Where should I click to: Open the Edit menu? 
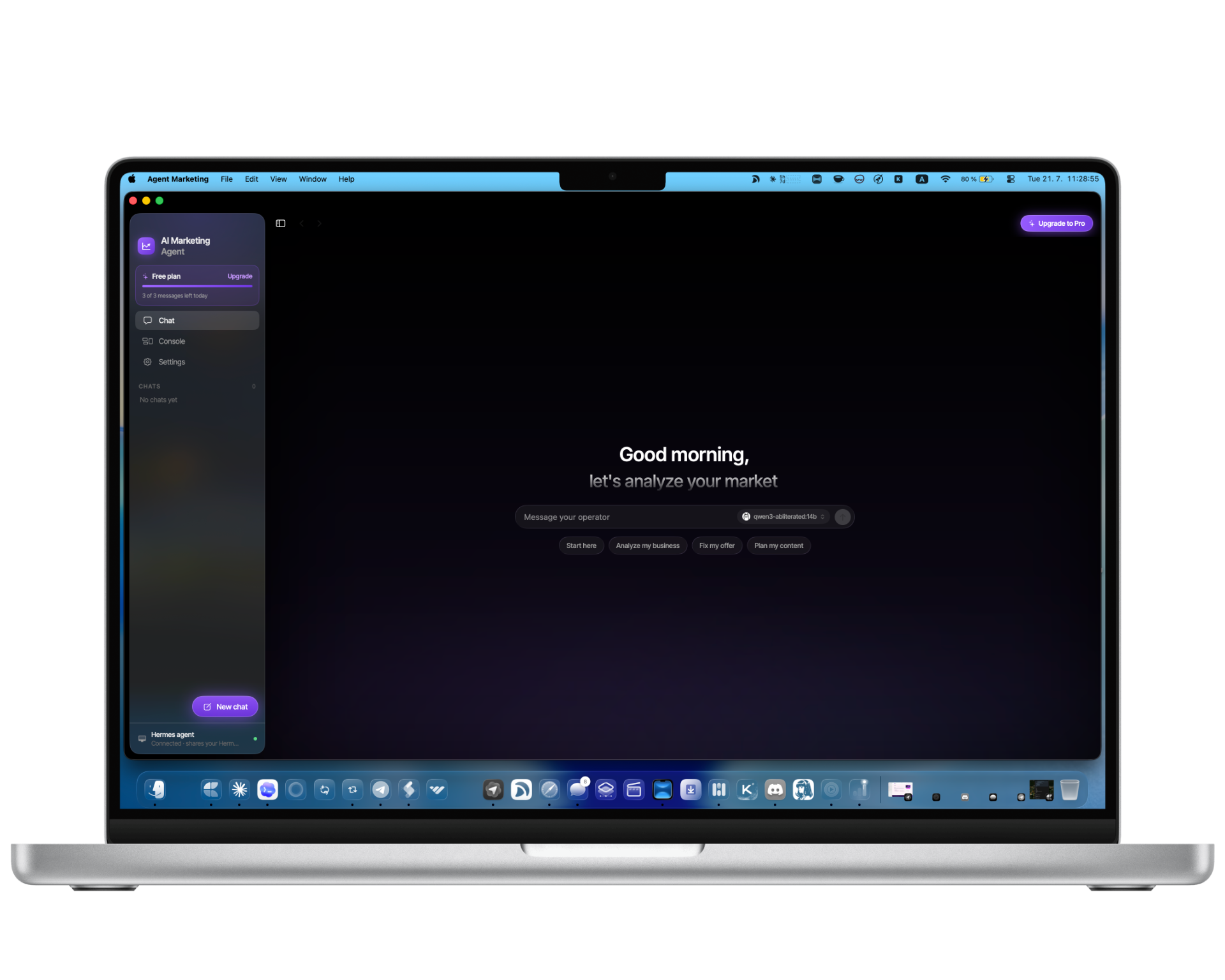click(x=251, y=179)
